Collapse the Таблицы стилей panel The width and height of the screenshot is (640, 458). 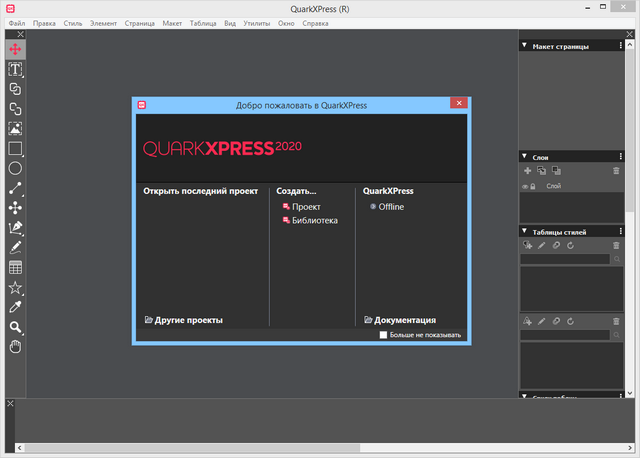click(524, 232)
